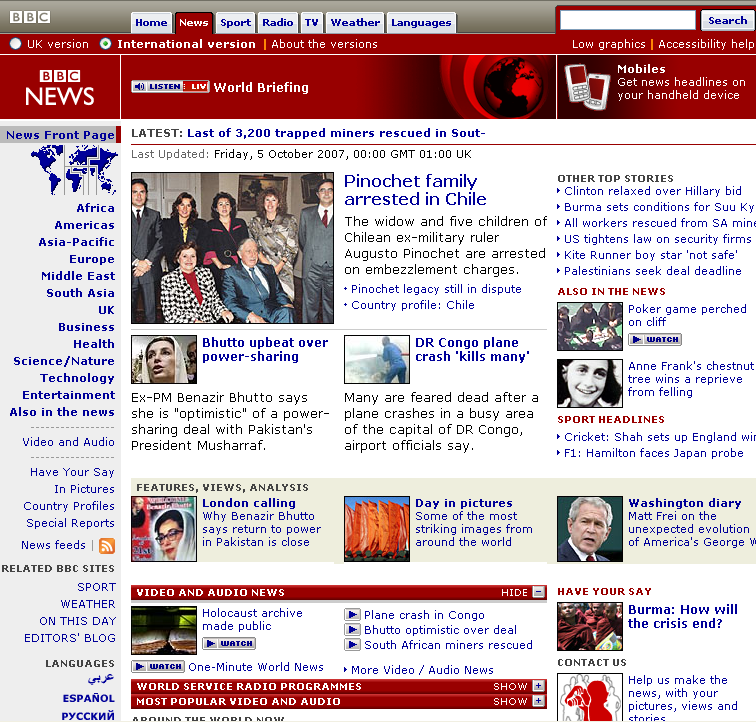The image size is (756, 722).
Task: Select the International version radio button
Action: 106,44
